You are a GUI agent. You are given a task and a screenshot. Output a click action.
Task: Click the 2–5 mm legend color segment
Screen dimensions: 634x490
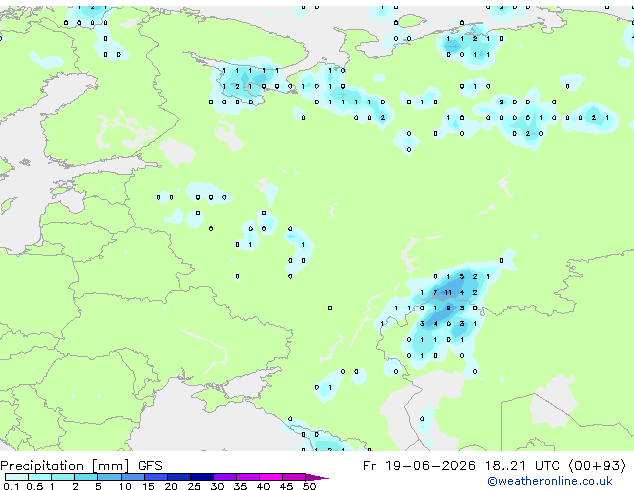tap(86, 477)
